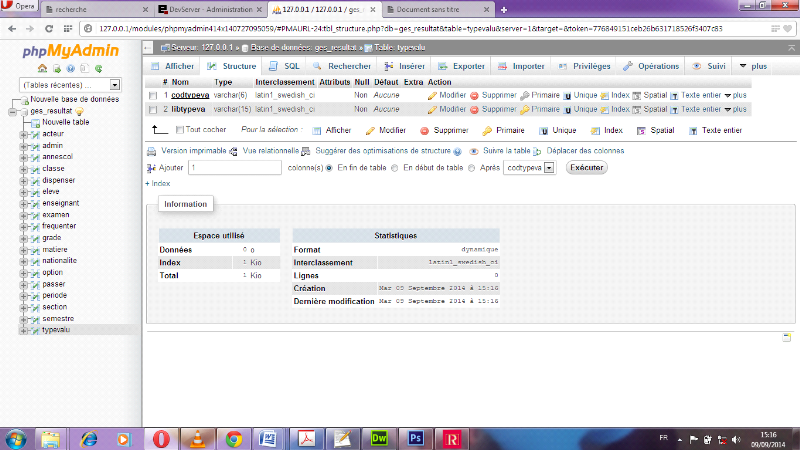Check the codtypeva column checkbox
The width and height of the screenshot is (800, 450).
point(153,95)
